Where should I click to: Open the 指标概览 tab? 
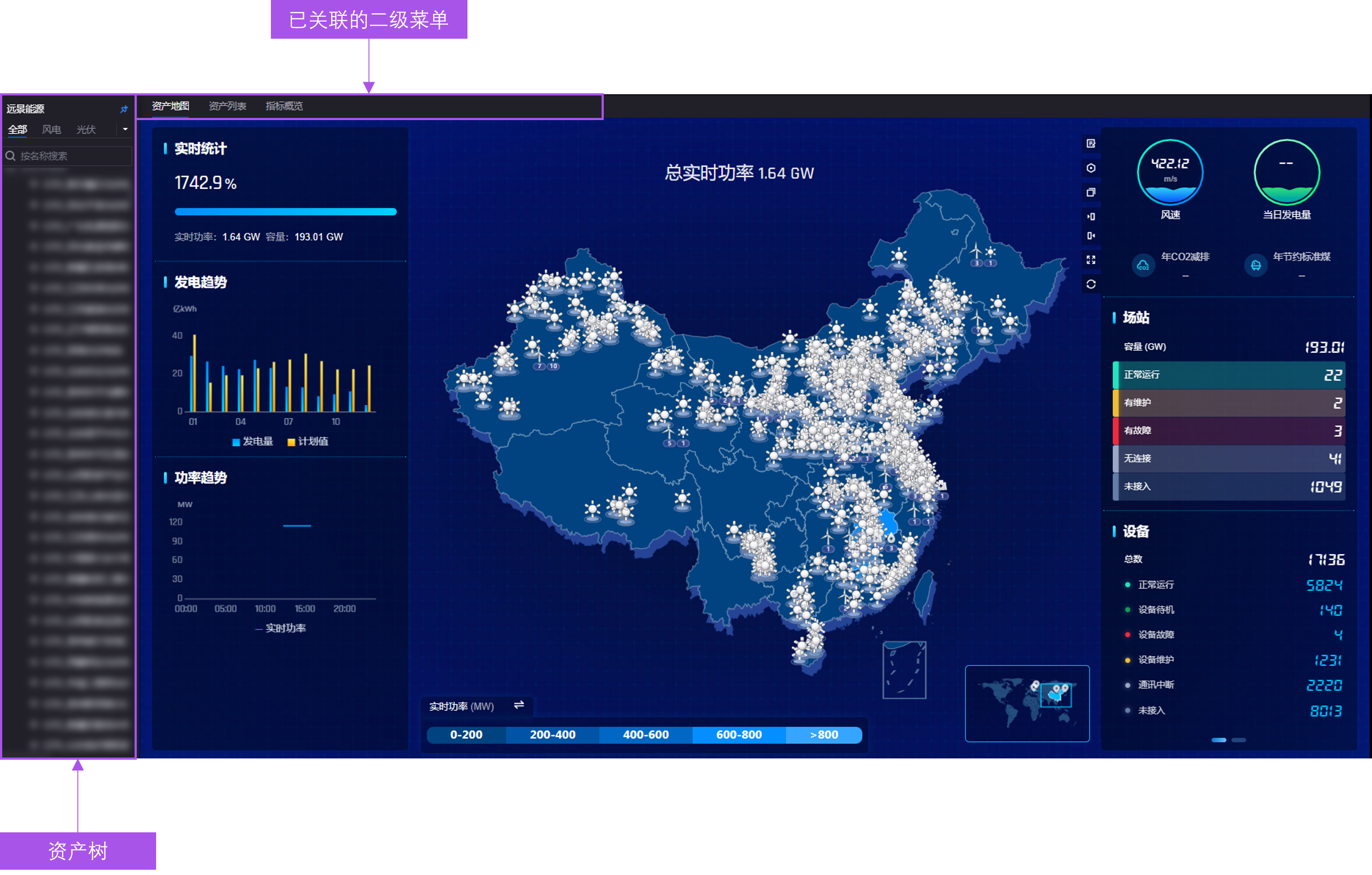[x=284, y=106]
